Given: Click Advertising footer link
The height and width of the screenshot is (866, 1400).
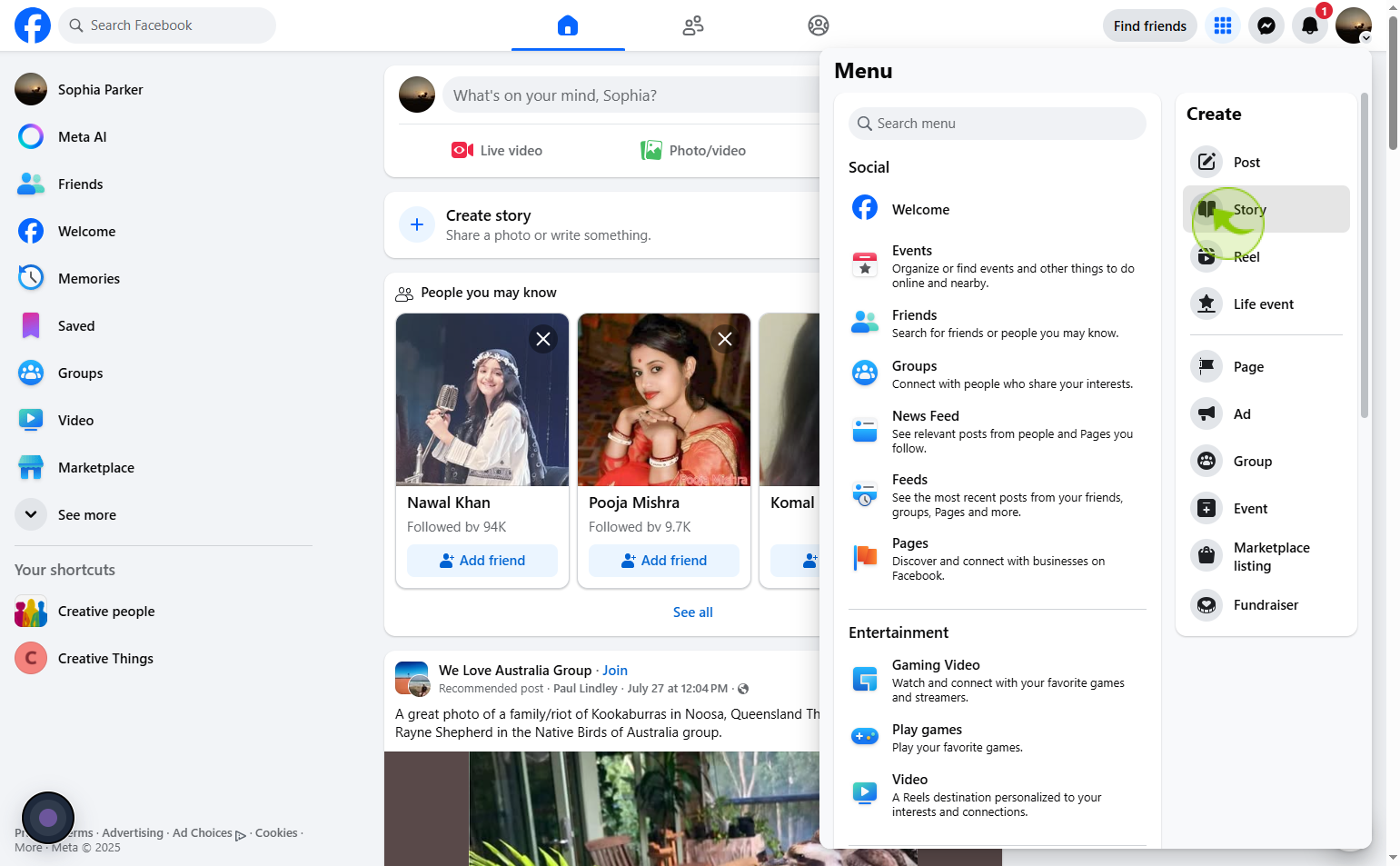Looking at the screenshot, I should [133, 833].
